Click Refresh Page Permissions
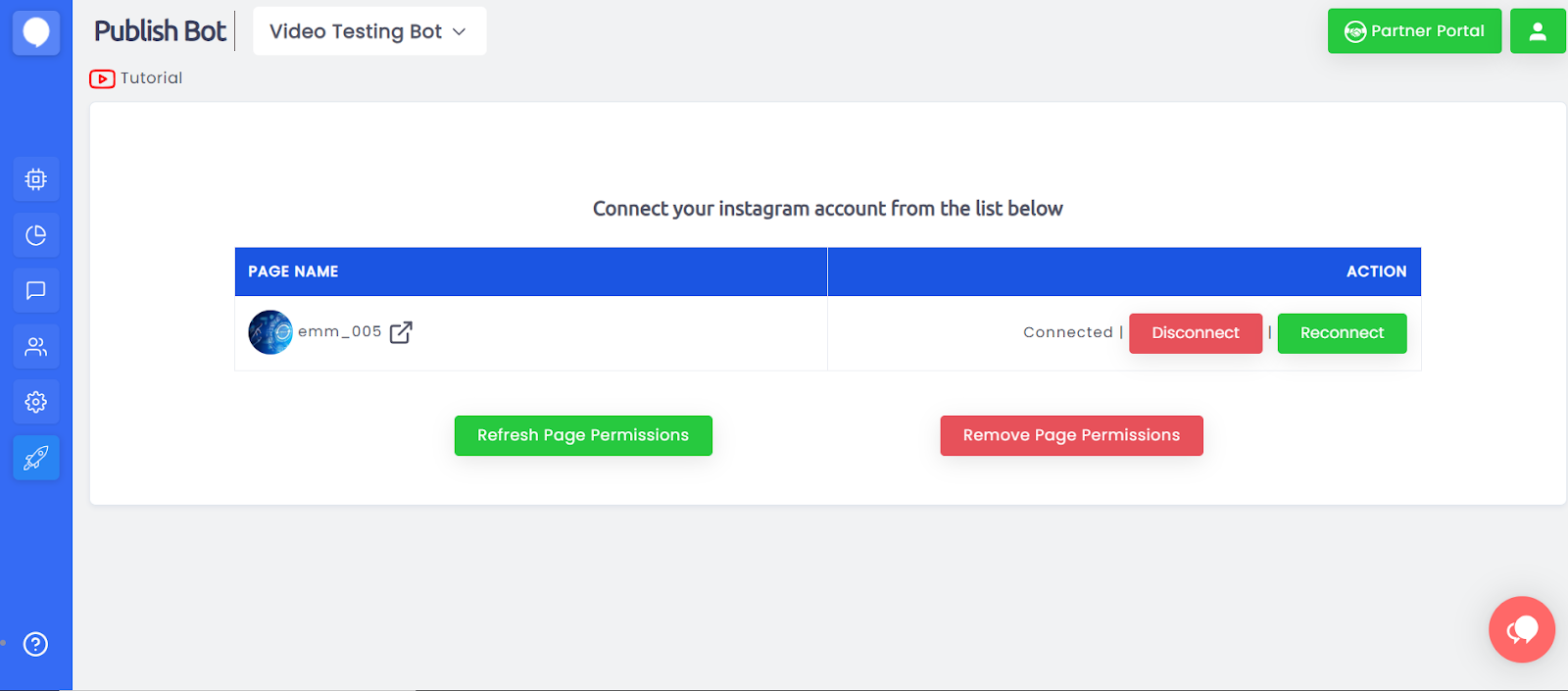Screen dimensions: 1568x691 coord(583,435)
